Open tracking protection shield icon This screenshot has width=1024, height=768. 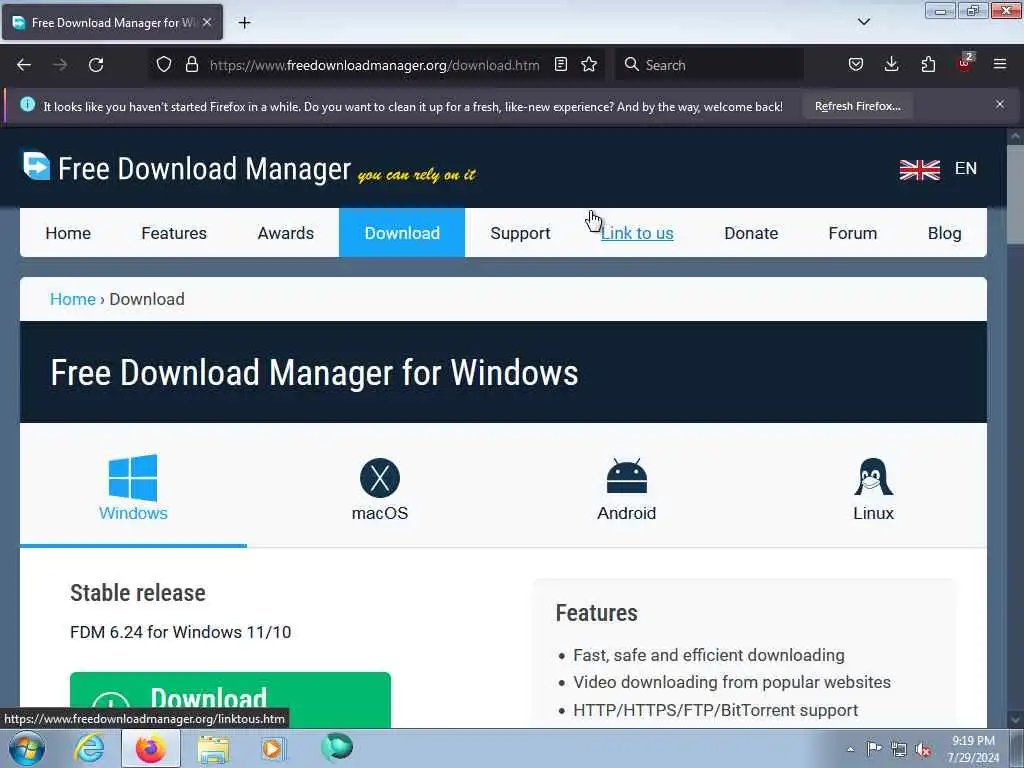pyautogui.click(x=164, y=65)
